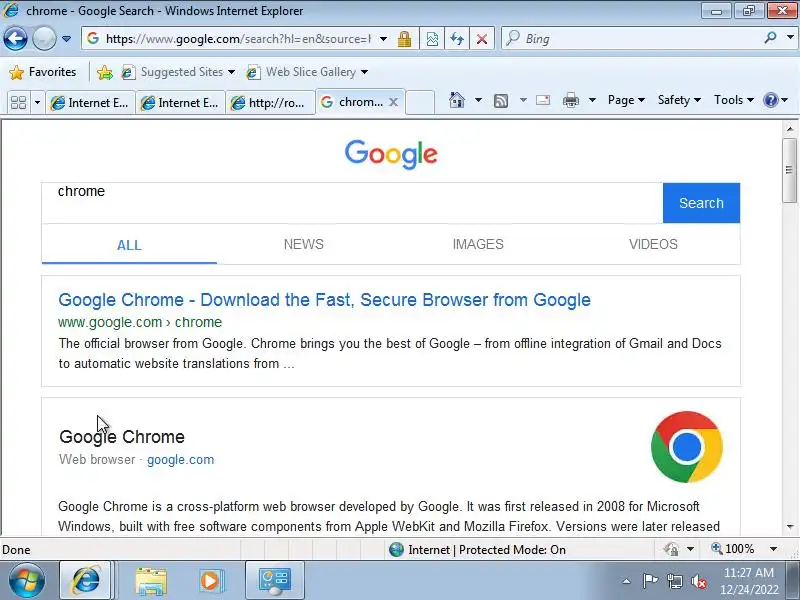Click the www.google.com › chrome URL text
The height and width of the screenshot is (600, 800).
coord(140,322)
